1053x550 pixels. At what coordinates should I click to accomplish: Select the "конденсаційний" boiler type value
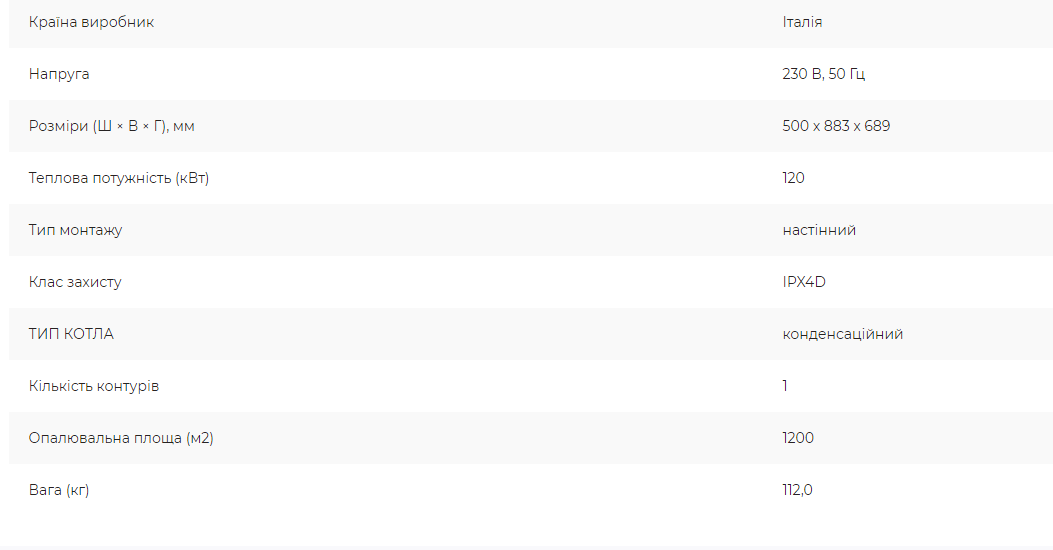point(843,334)
